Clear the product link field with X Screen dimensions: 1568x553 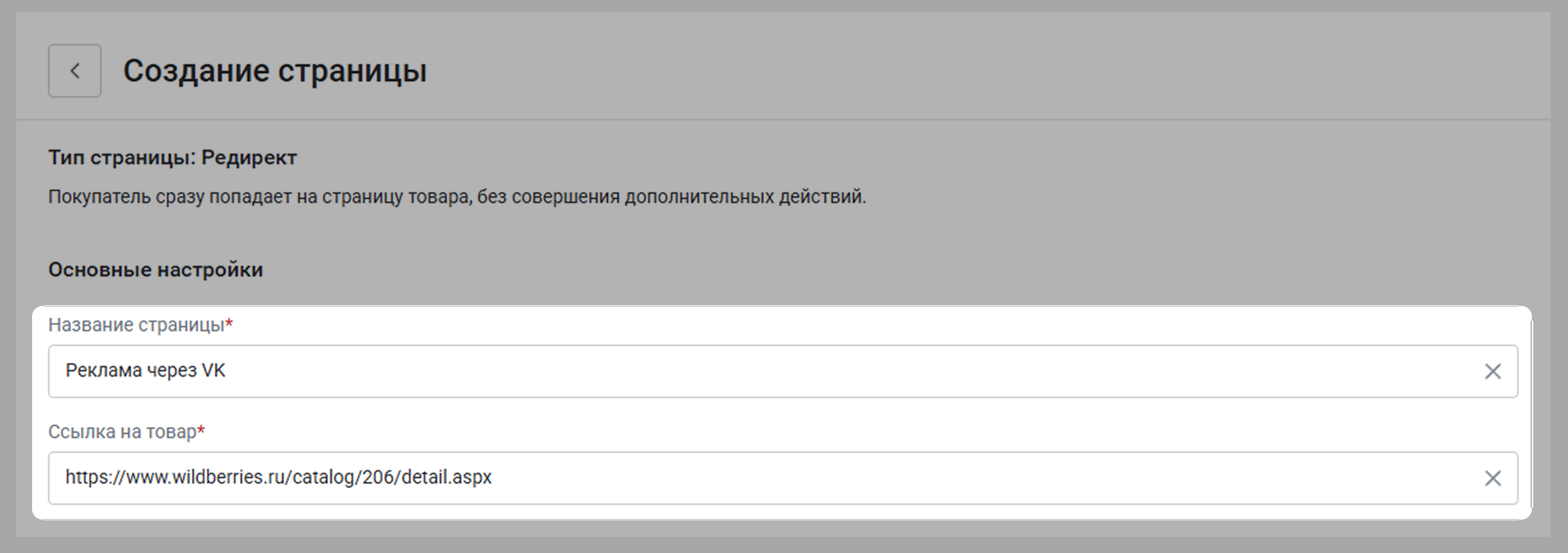pyautogui.click(x=1492, y=478)
